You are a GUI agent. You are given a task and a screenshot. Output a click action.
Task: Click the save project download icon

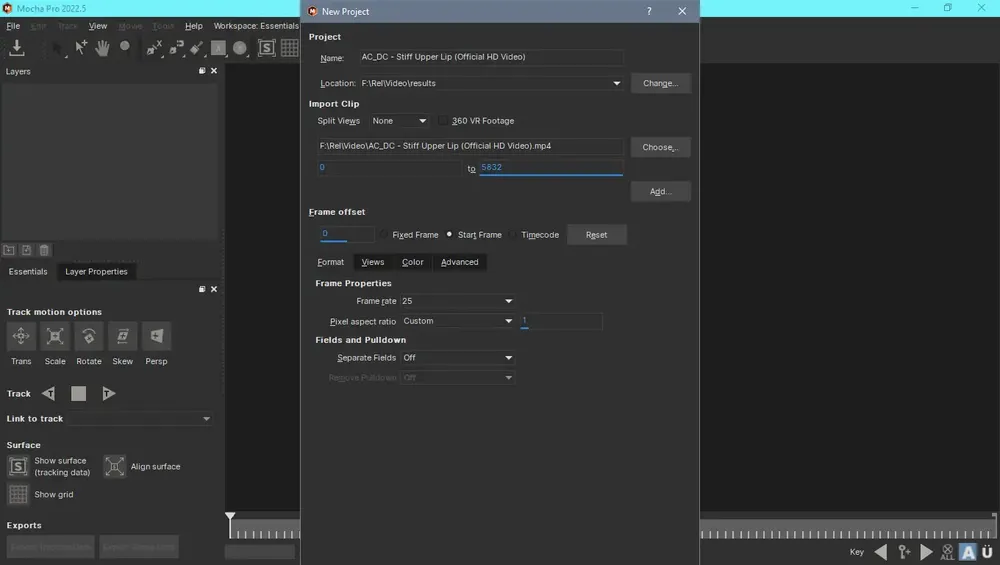[x=17, y=48]
